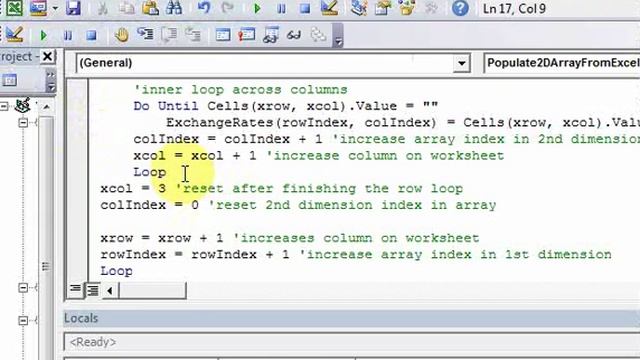Click the rowIndex = rowIndex + 1 line
Image resolution: width=640 pixels, height=360 pixels.
(356, 255)
